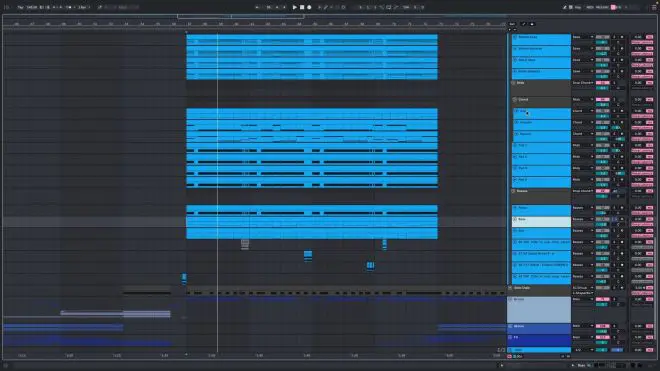This screenshot has width=660, height=371.
Task: Collapse the Chord group track
Action: tap(515, 100)
